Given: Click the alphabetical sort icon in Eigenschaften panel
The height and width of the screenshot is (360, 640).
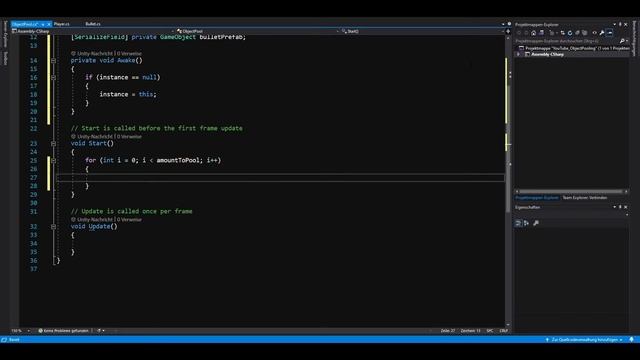Looking at the screenshot, I should tap(527, 223).
